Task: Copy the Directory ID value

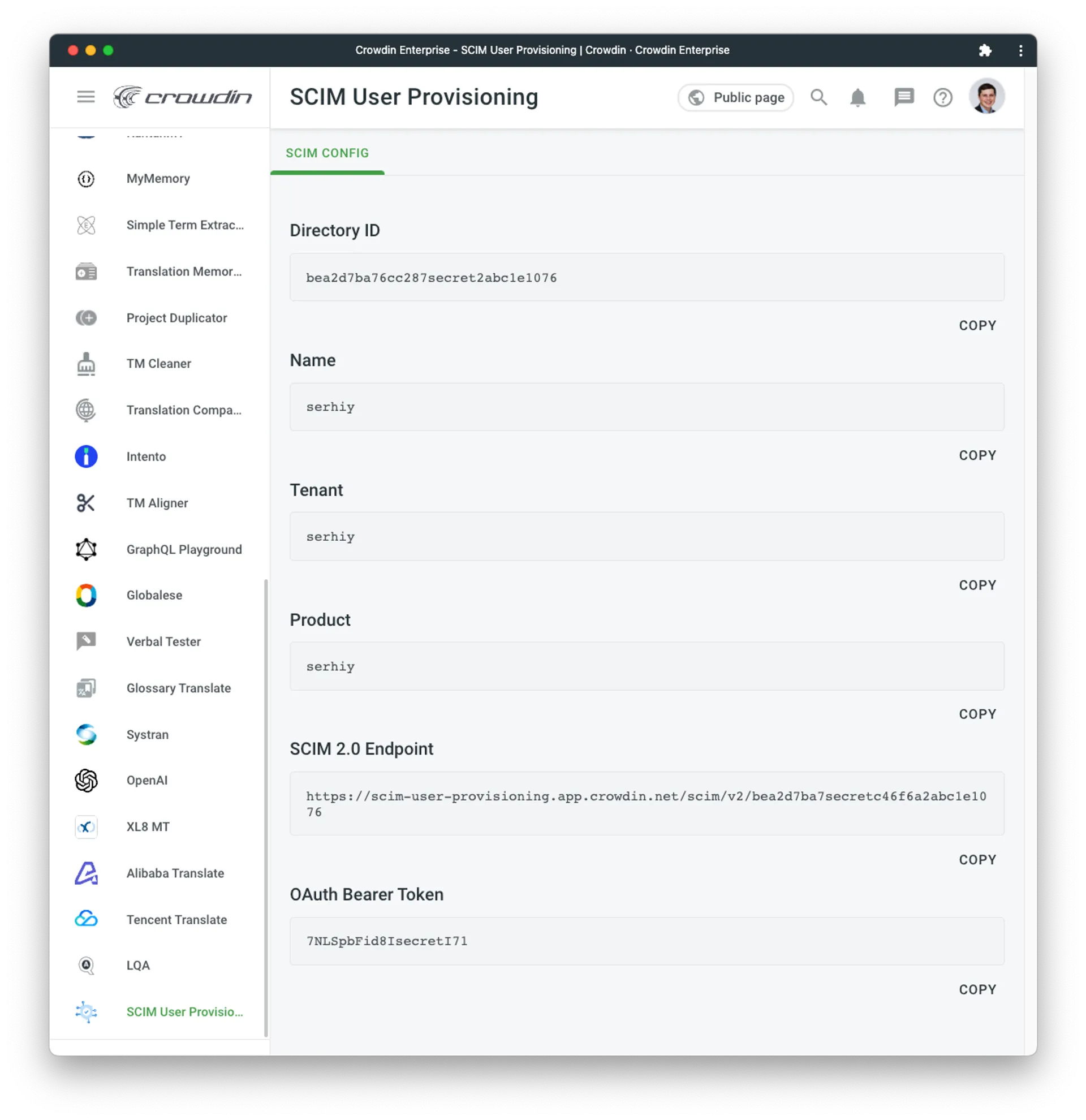Action: [977, 325]
